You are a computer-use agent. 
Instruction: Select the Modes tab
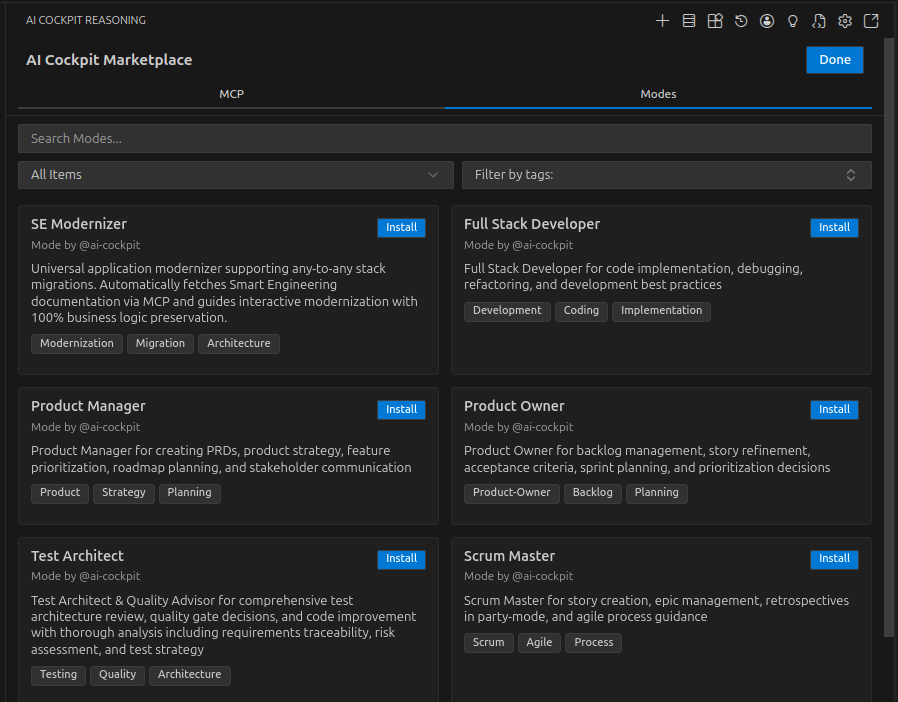pyautogui.click(x=658, y=94)
